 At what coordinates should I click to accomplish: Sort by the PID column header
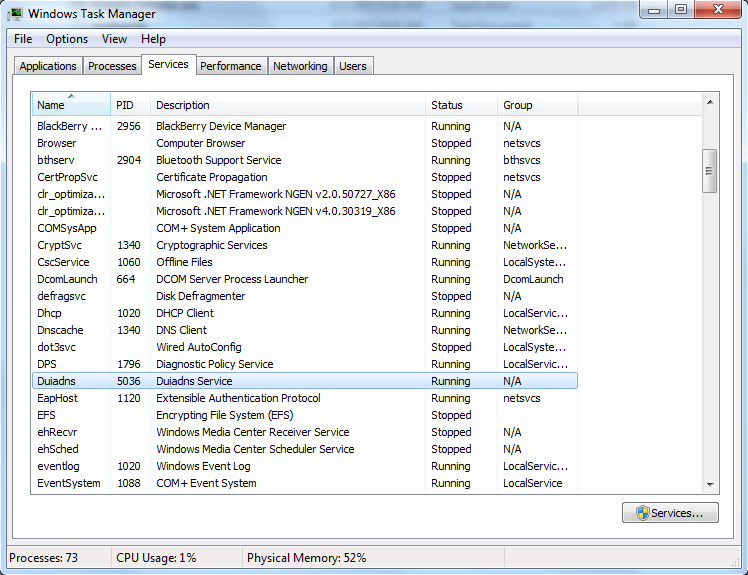130,105
